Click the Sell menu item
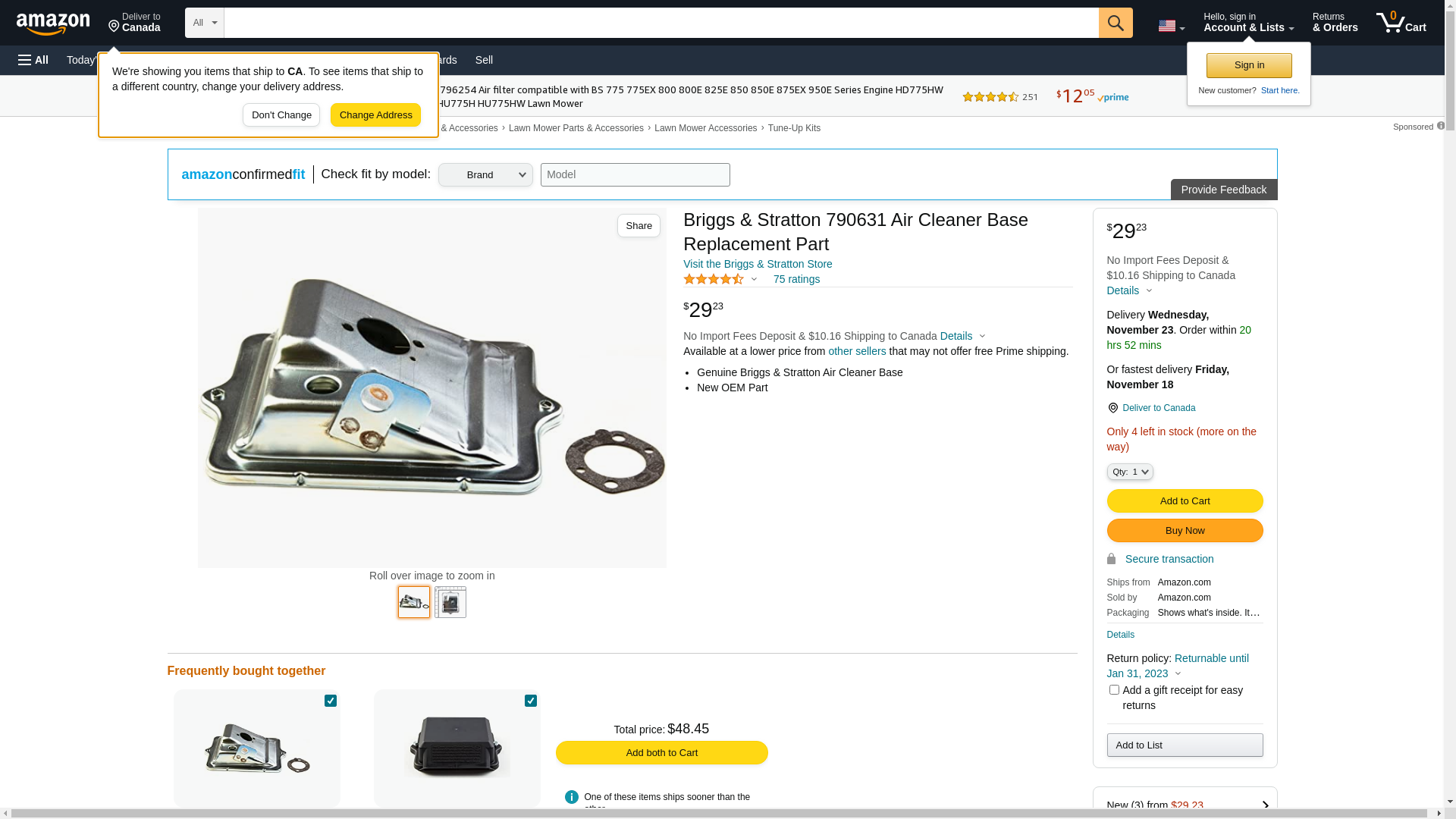The width and height of the screenshot is (1456, 819). (x=484, y=60)
